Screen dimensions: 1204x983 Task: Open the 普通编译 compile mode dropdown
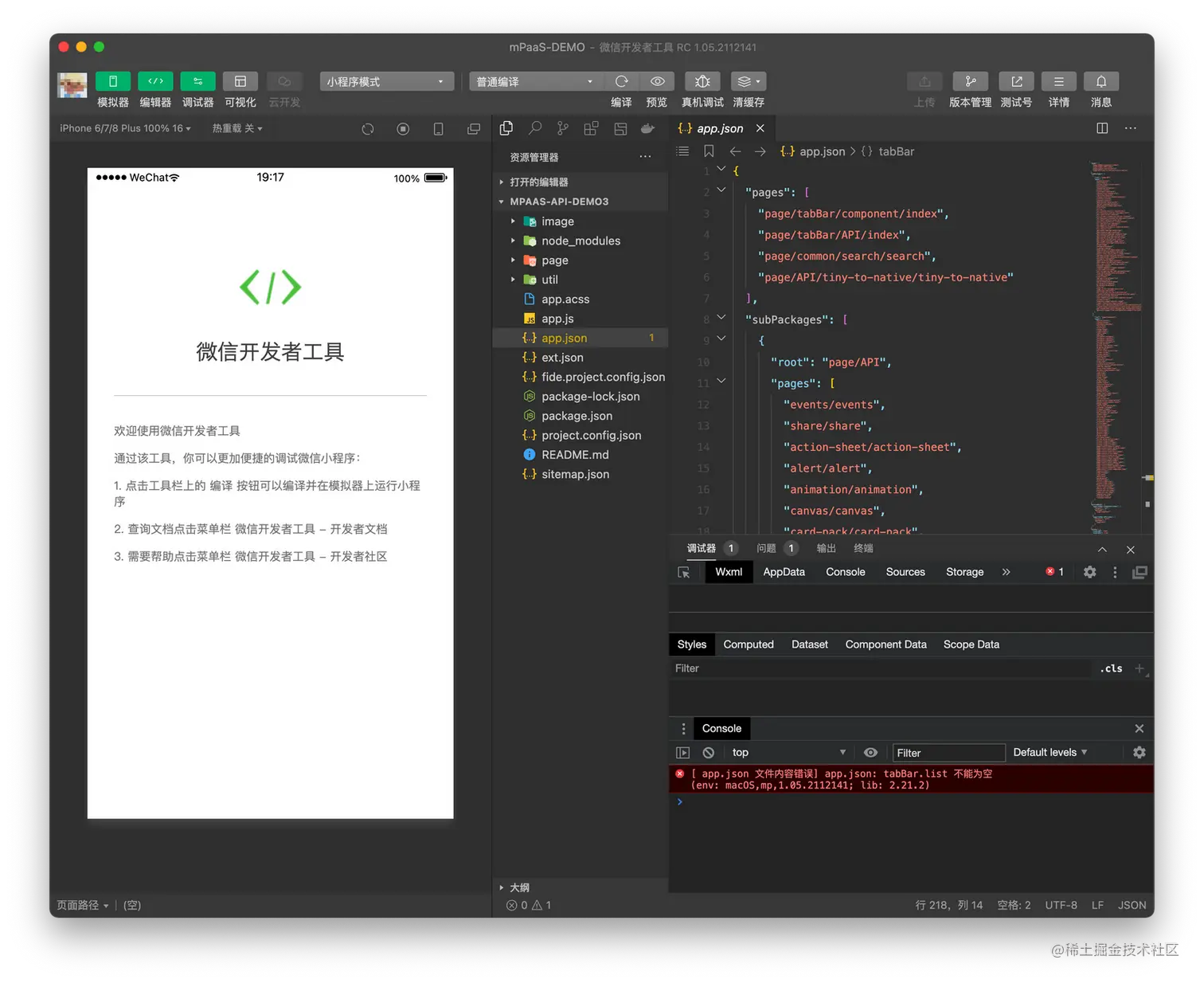[x=534, y=81]
